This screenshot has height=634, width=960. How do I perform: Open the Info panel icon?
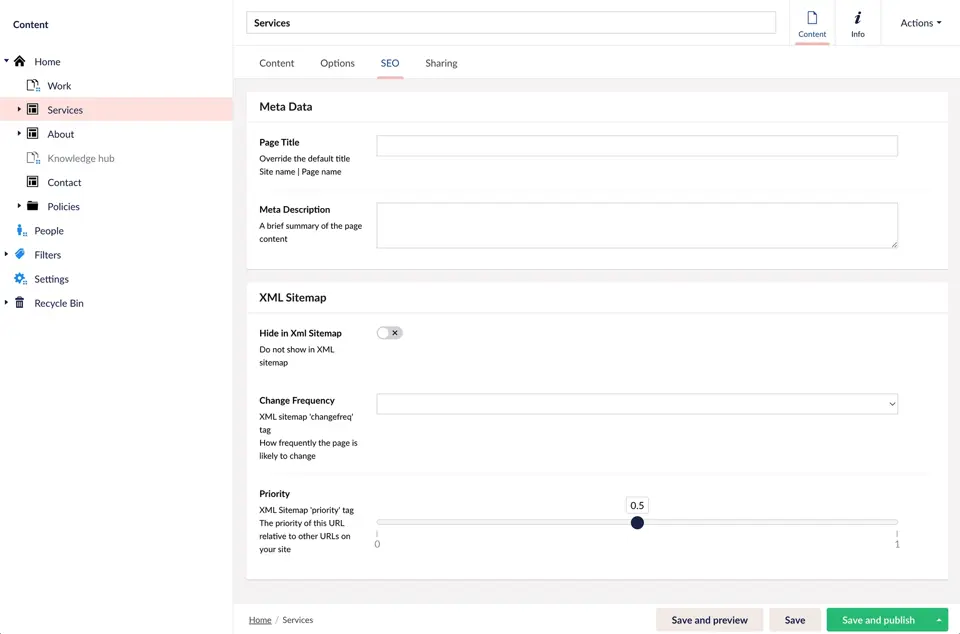(857, 22)
